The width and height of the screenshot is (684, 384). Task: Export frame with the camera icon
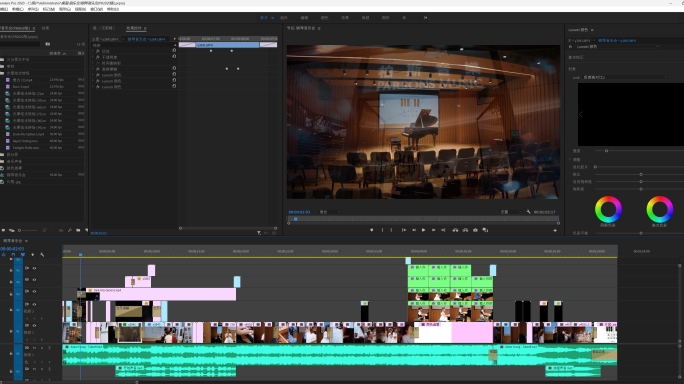[475, 230]
